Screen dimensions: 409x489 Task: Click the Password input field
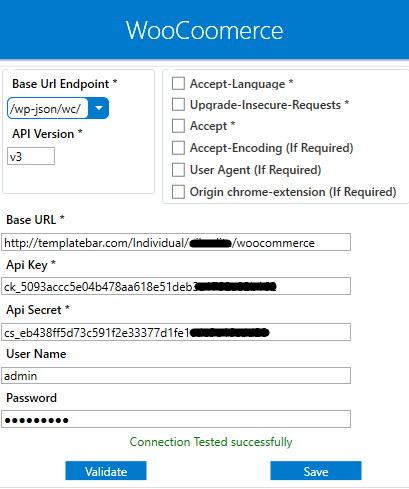[176, 419]
